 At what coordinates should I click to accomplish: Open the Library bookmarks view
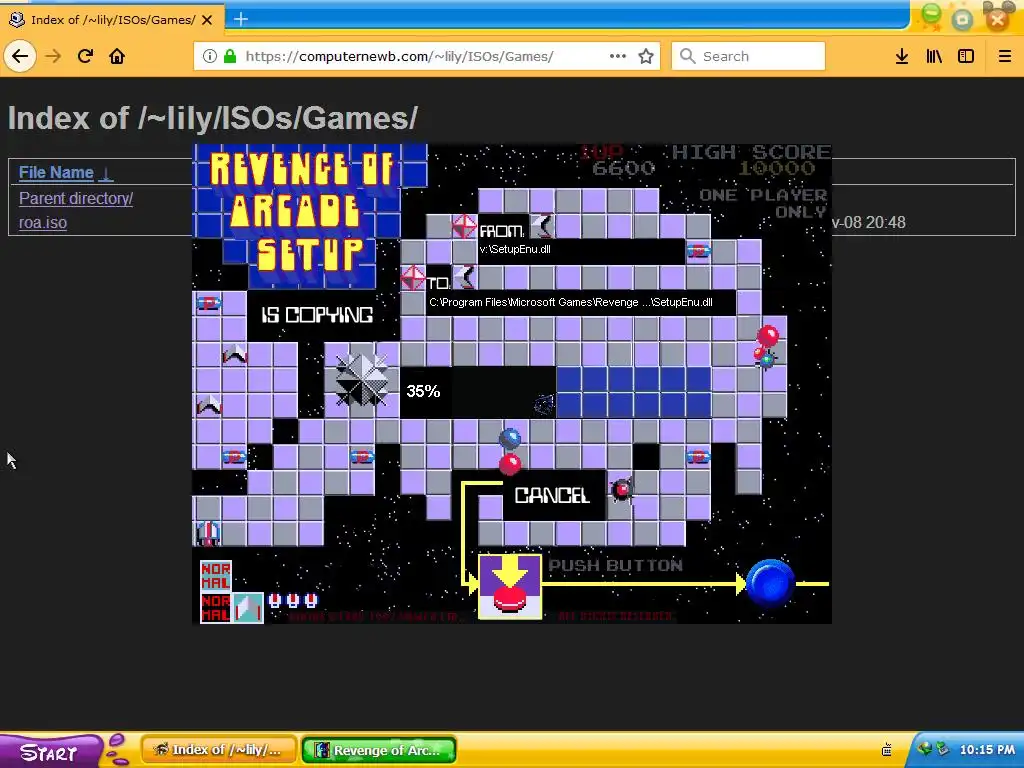click(934, 56)
